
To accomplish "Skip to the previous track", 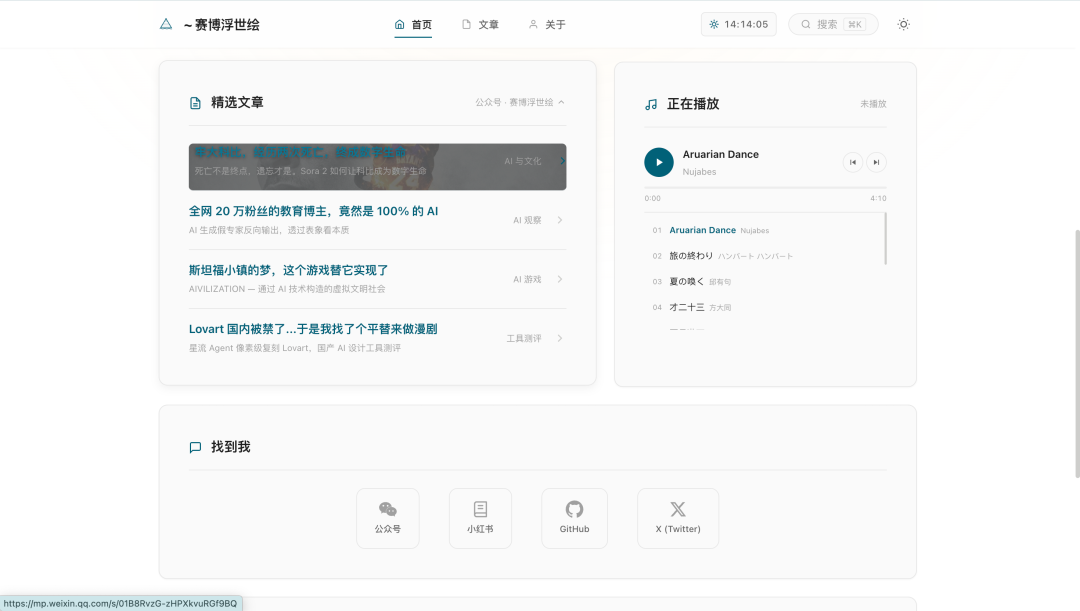I will pyautogui.click(x=853, y=162).
